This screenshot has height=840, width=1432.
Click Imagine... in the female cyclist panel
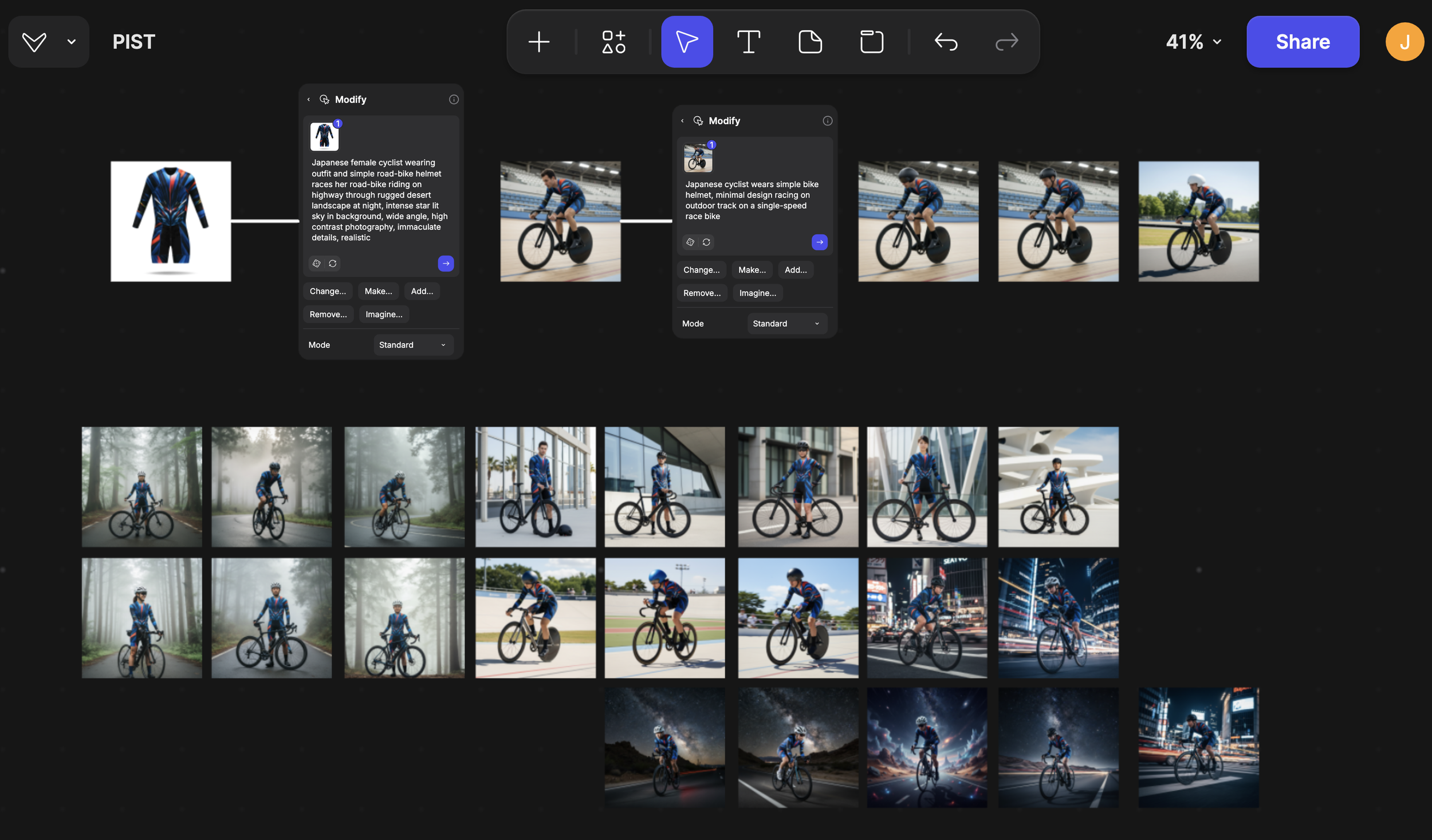[384, 314]
